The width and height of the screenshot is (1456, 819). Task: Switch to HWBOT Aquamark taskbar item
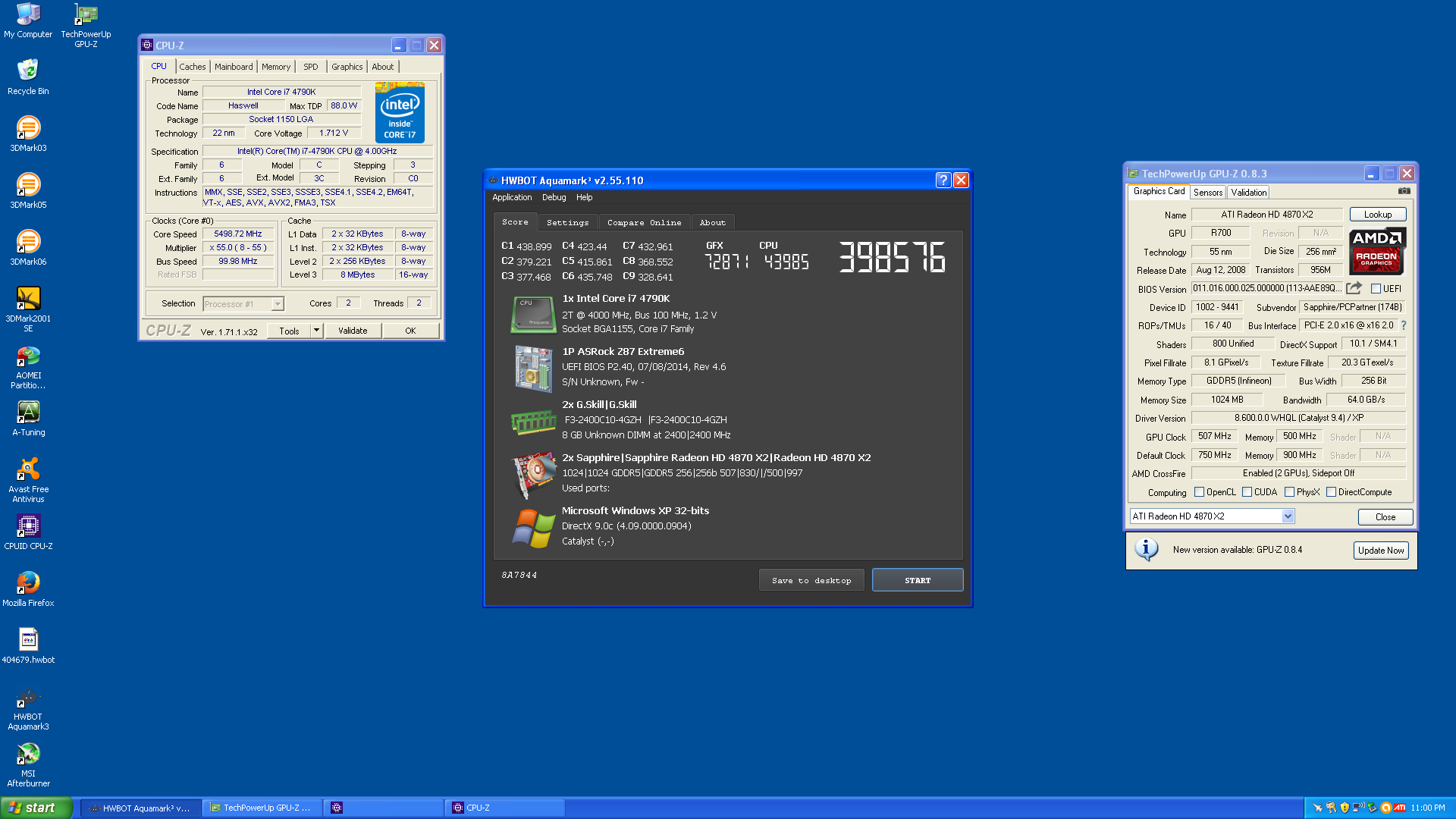pos(141,808)
